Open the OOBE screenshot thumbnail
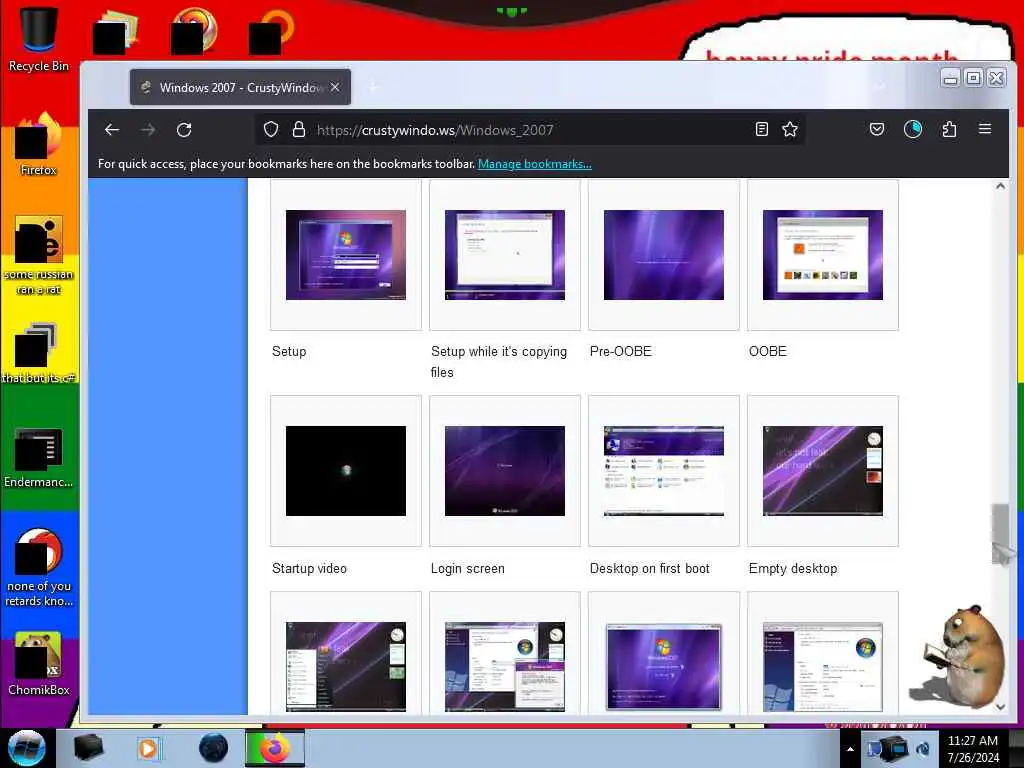 (x=823, y=255)
